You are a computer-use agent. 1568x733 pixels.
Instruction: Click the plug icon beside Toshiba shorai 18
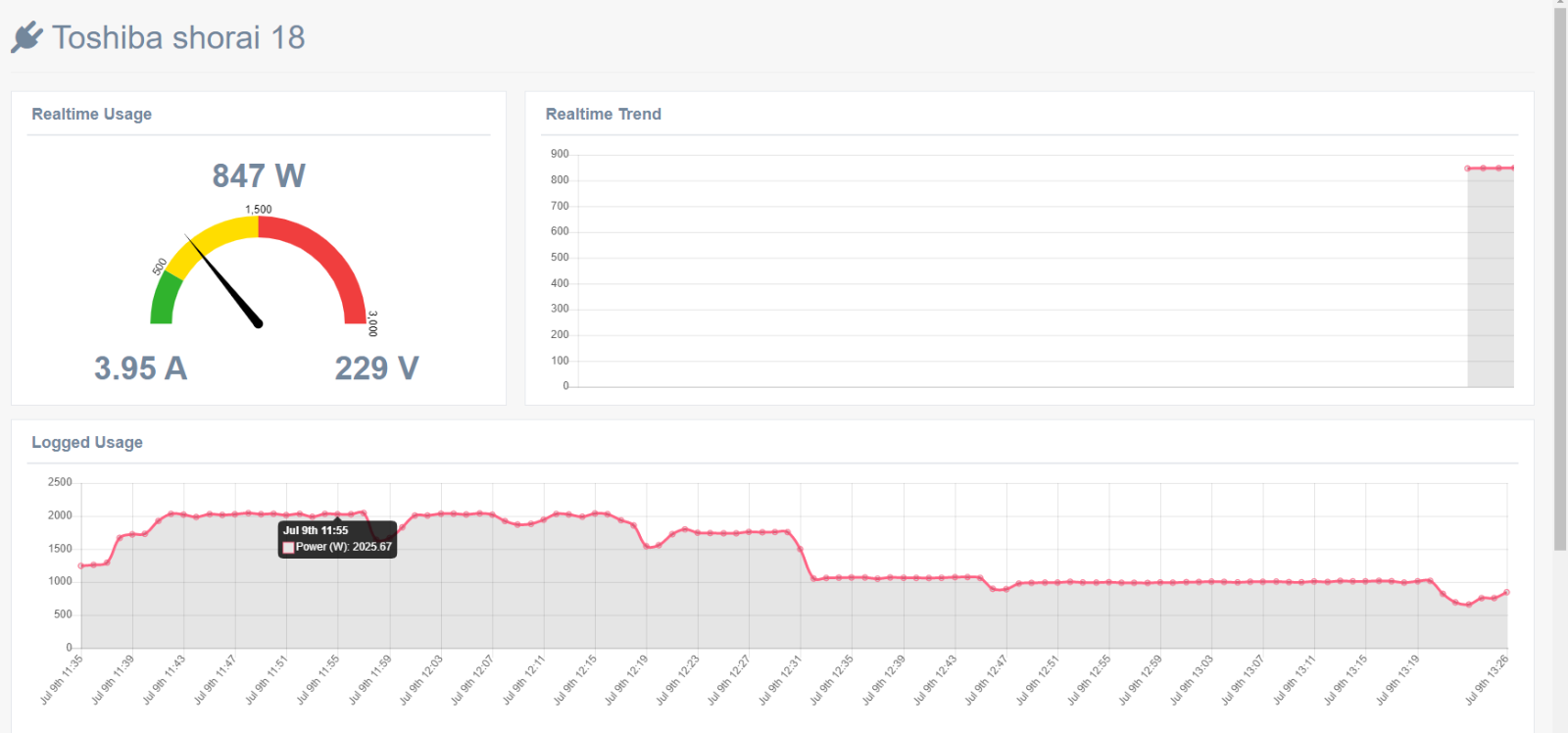point(26,37)
